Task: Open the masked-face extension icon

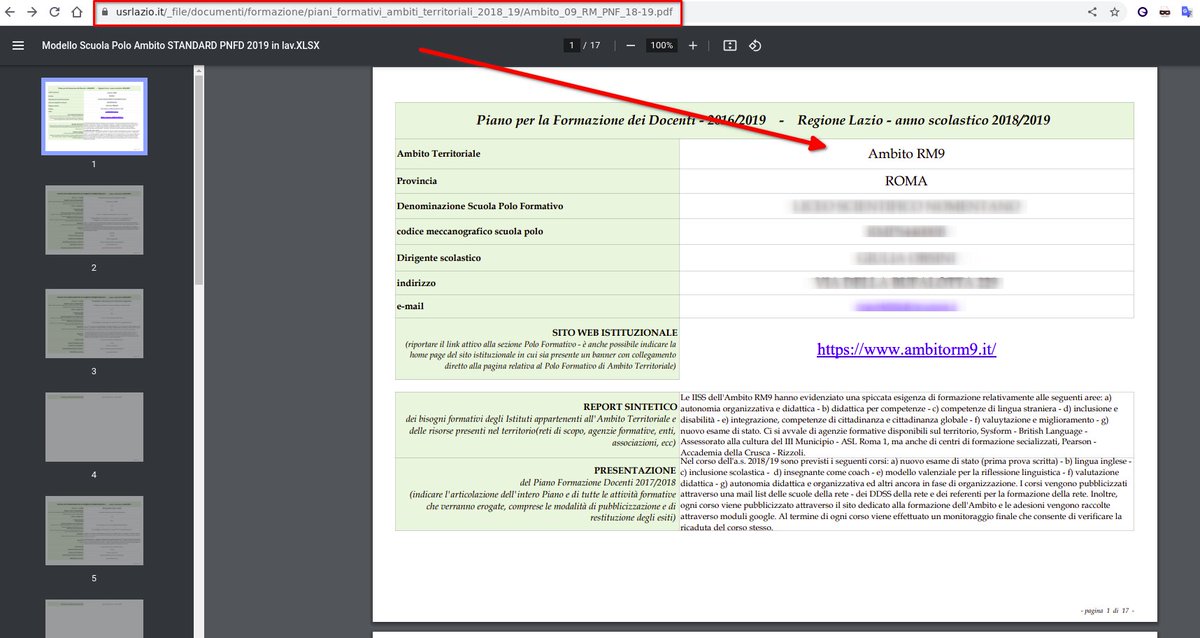Action: coord(1165,12)
